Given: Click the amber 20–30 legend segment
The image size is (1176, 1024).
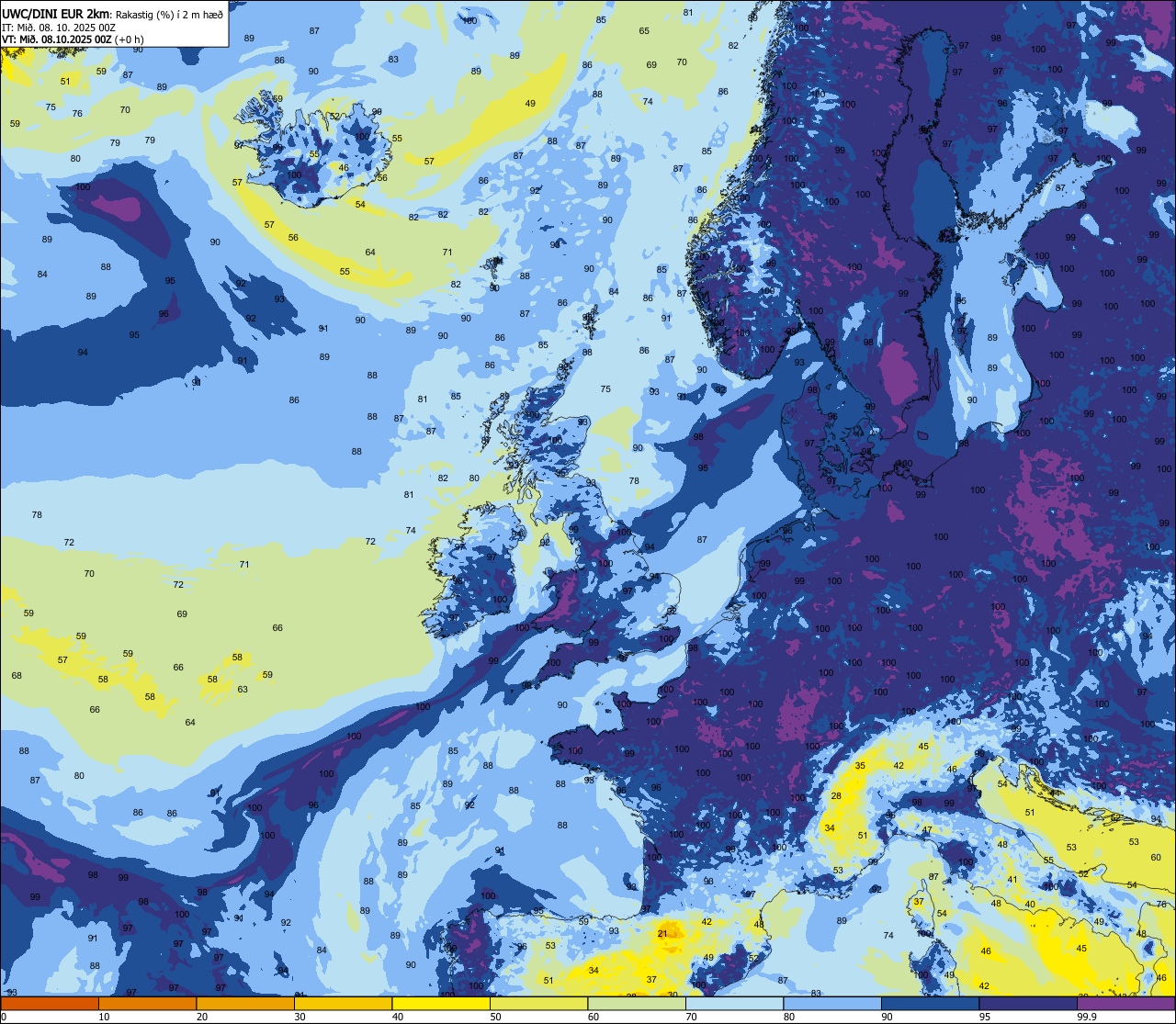Looking at the screenshot, I should (x=245, y=1004).
